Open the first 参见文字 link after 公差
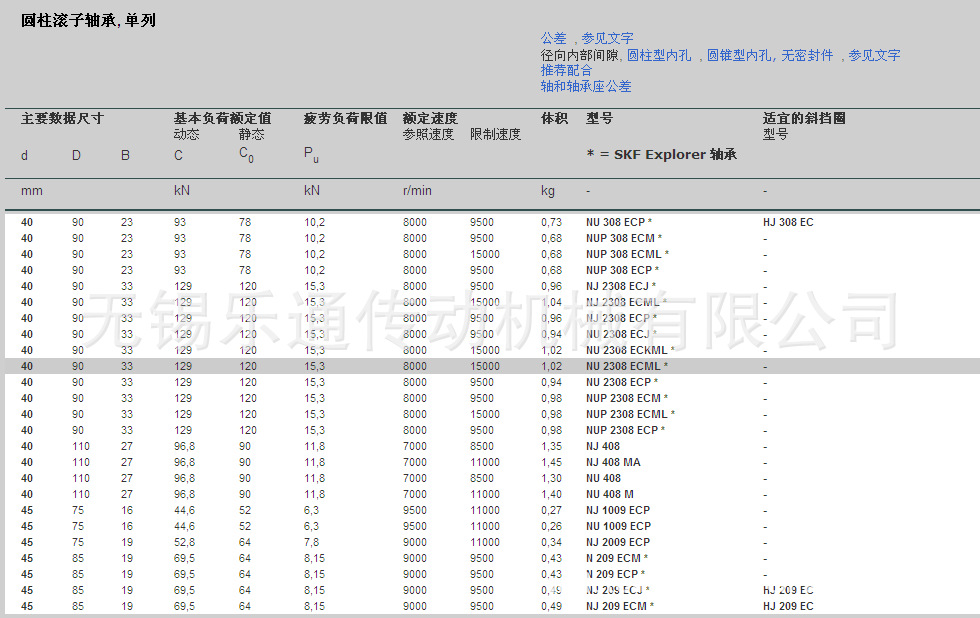The height and width of the screenshot is (618, 980). pyautogui.click(x=607, y=38)
